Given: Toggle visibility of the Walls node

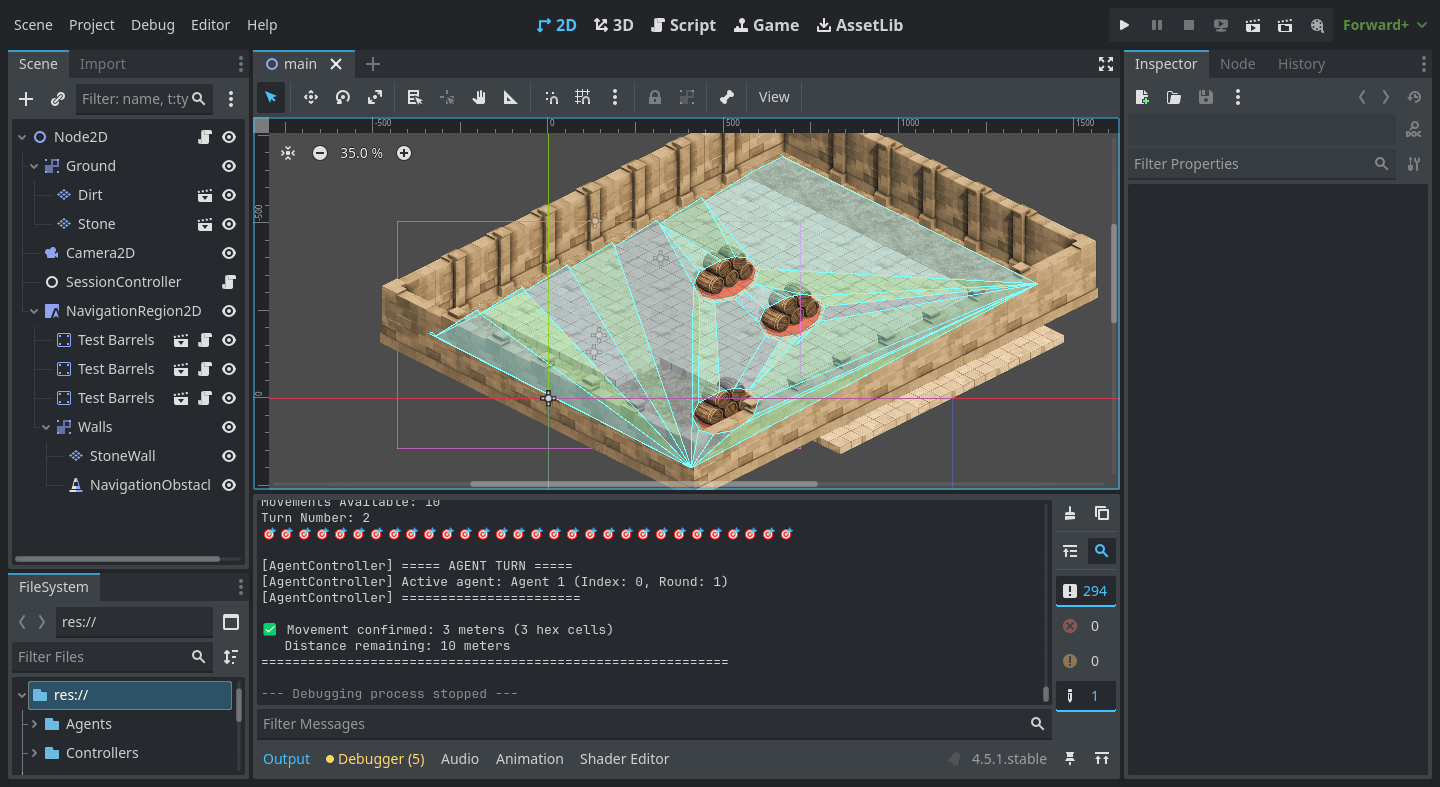Looking at the screenshot, I should pos(229,426).
